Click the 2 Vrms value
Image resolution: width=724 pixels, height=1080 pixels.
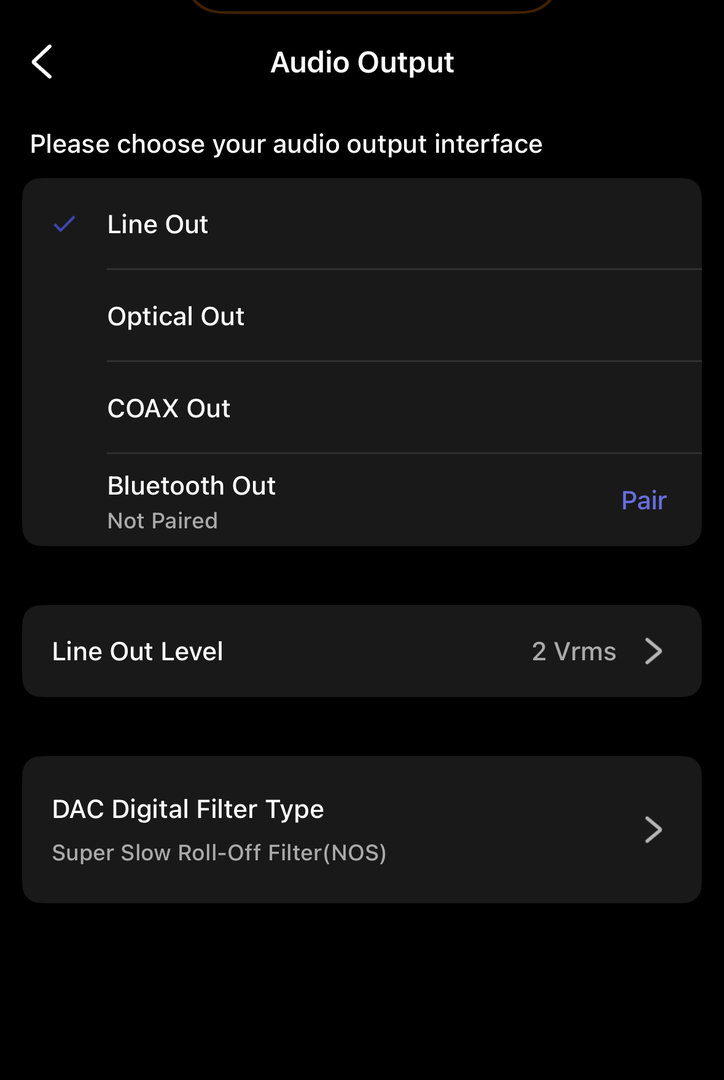(x=573, y=652)
